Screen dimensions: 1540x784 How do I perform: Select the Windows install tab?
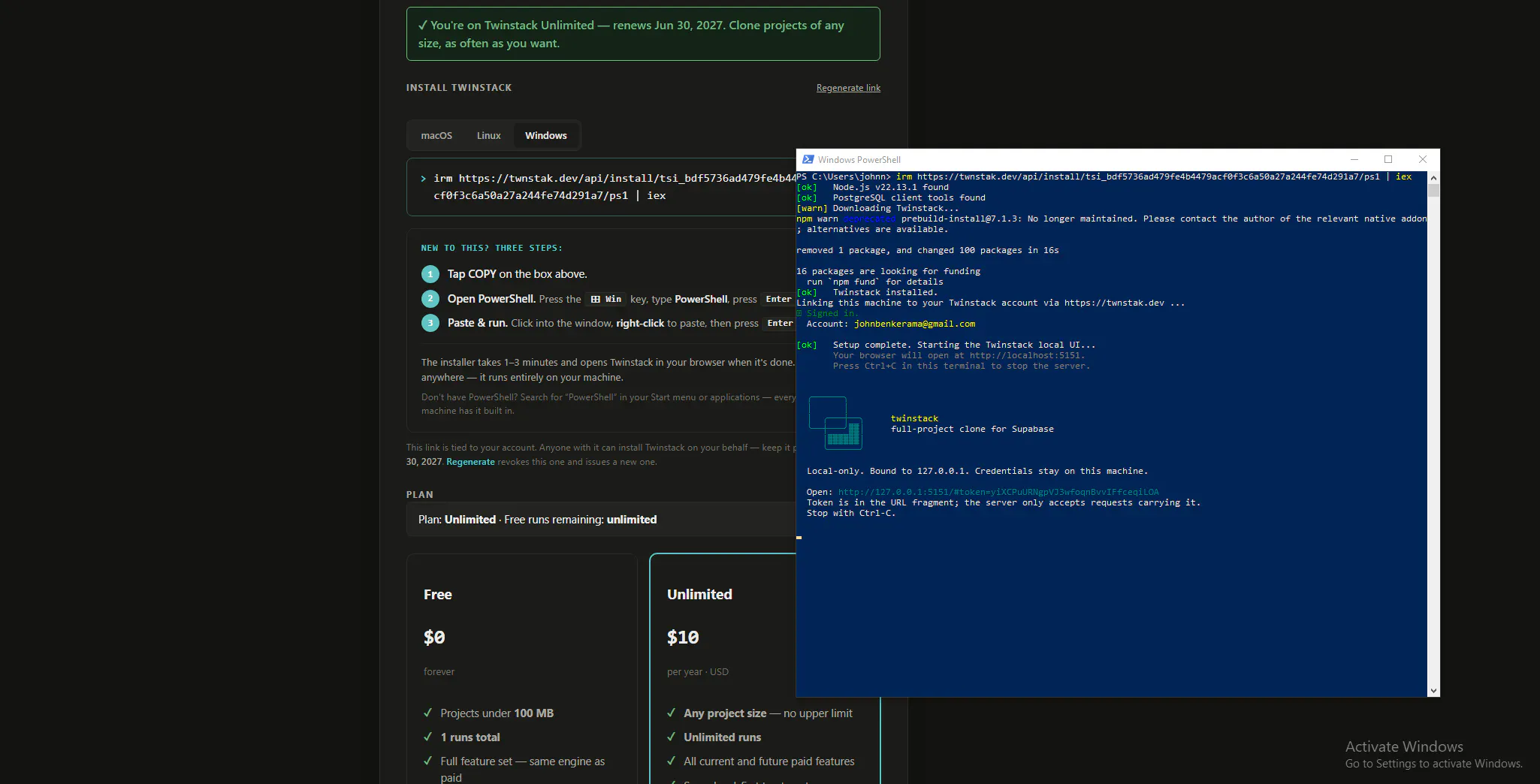tap(546, 136)
